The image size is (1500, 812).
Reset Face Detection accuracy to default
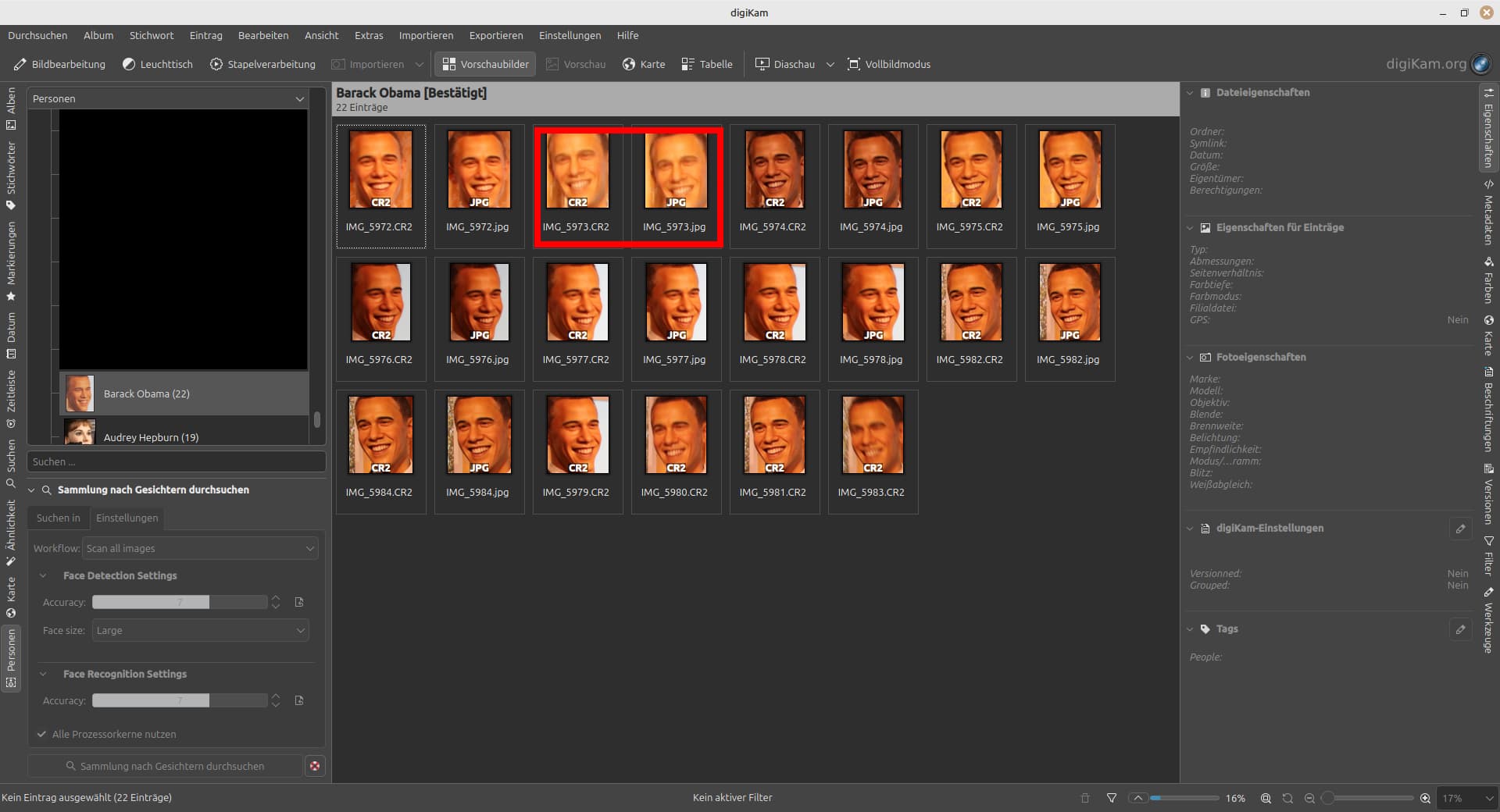(299, 602)
